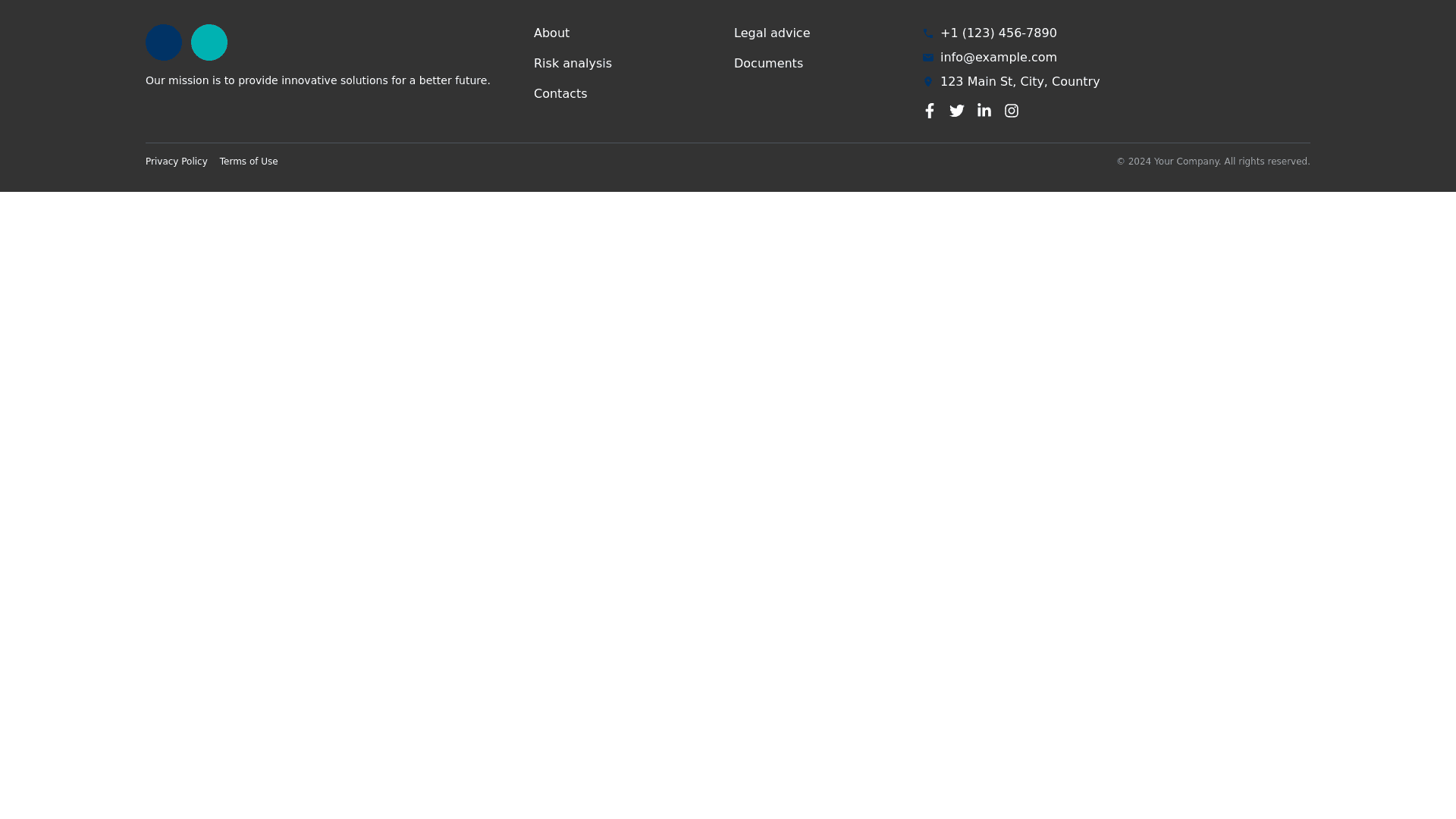Go to the About page
This screenshot has width=1456, height=819.
pos(551,33)
